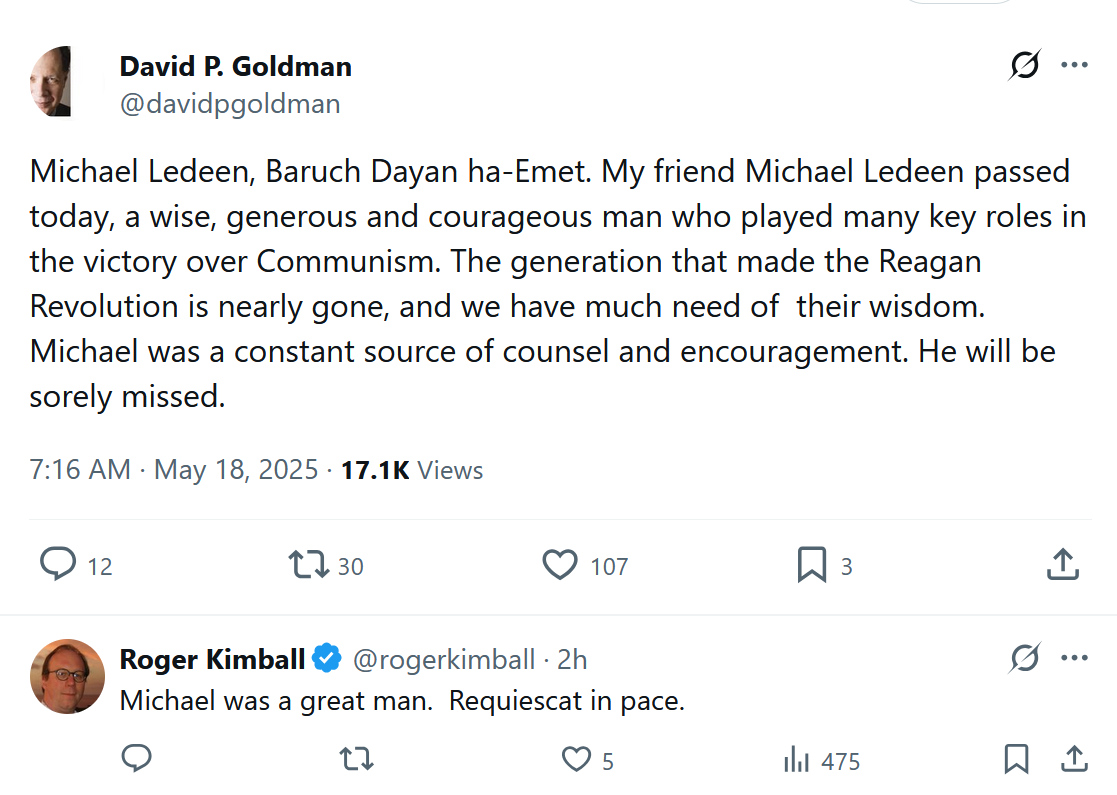View the 17.1K Views analytics
This screenshot has height=795, width=1117.
pyautogui.click(x=412, y=470)
